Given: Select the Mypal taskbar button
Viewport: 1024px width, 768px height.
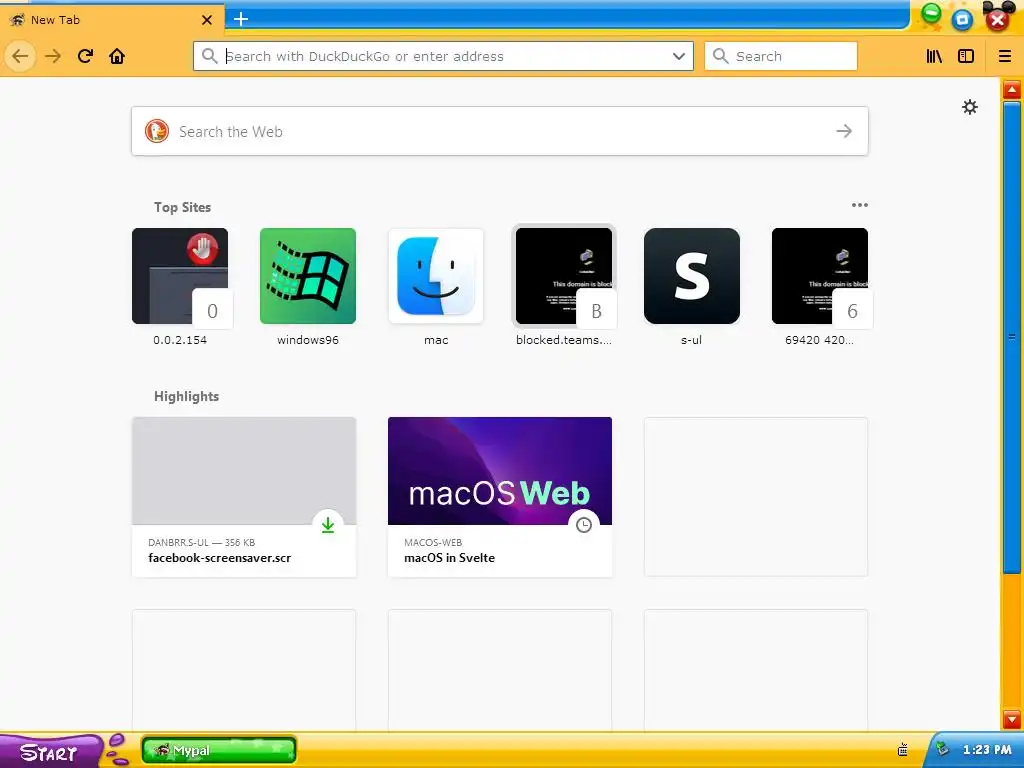Looking at the screenshot, I should 219,750.
